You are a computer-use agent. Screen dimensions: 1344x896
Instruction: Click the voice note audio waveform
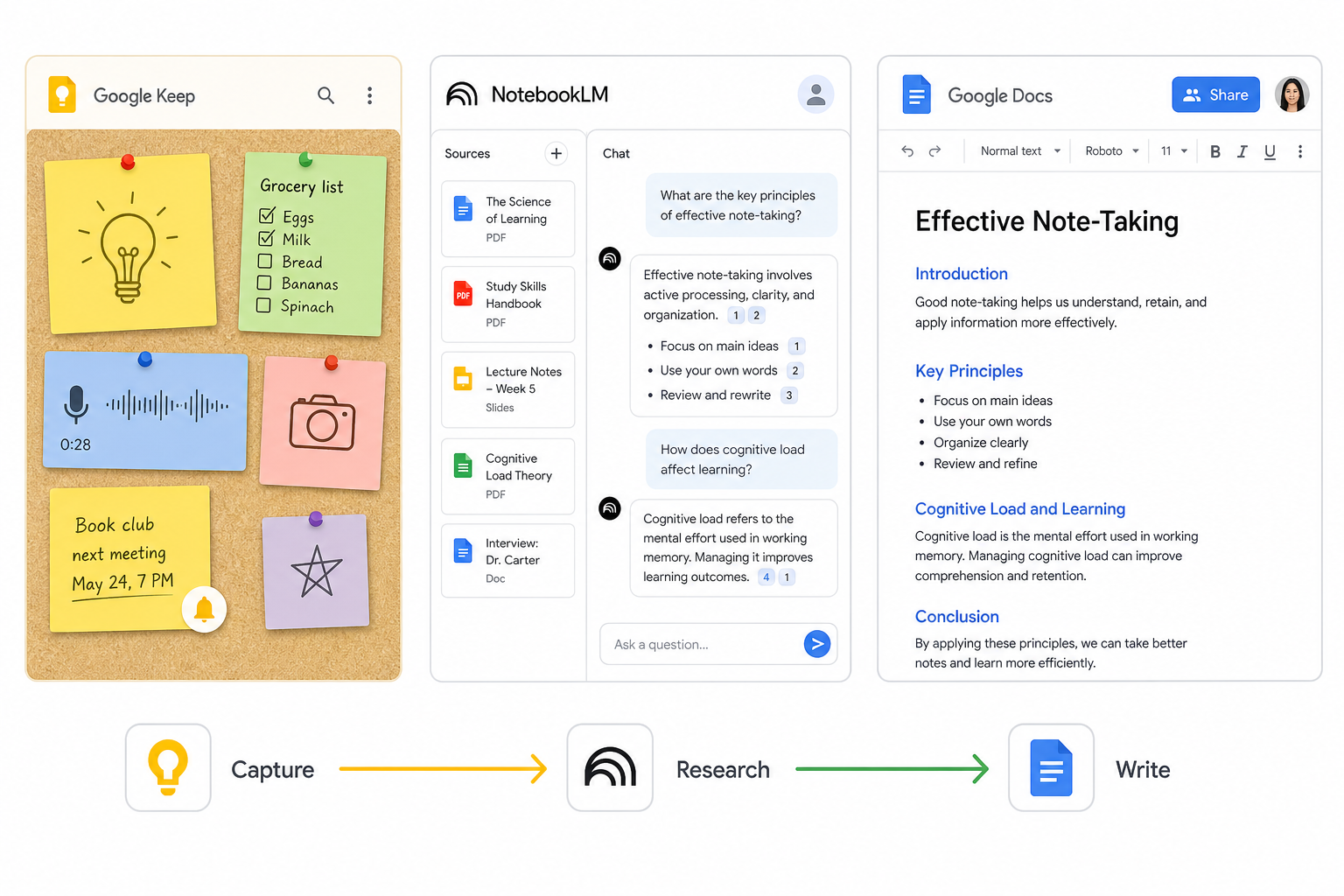point(167,405)
